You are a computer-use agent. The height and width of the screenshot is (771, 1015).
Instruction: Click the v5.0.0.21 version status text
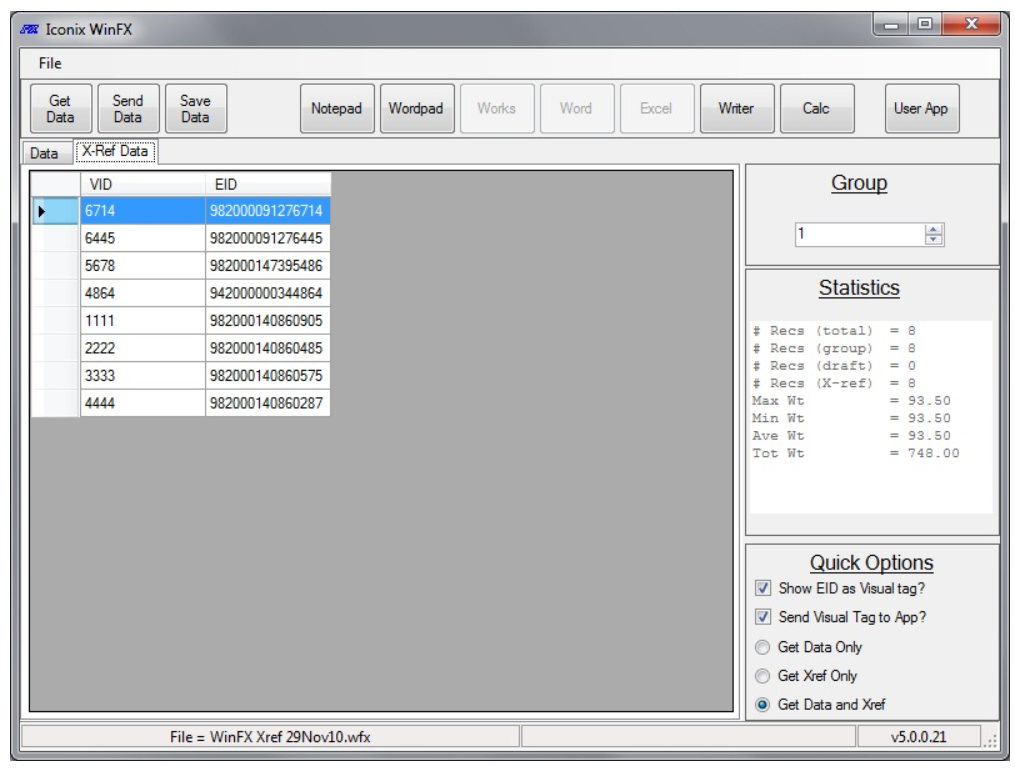pyautogui.click(x=919, y=737)
